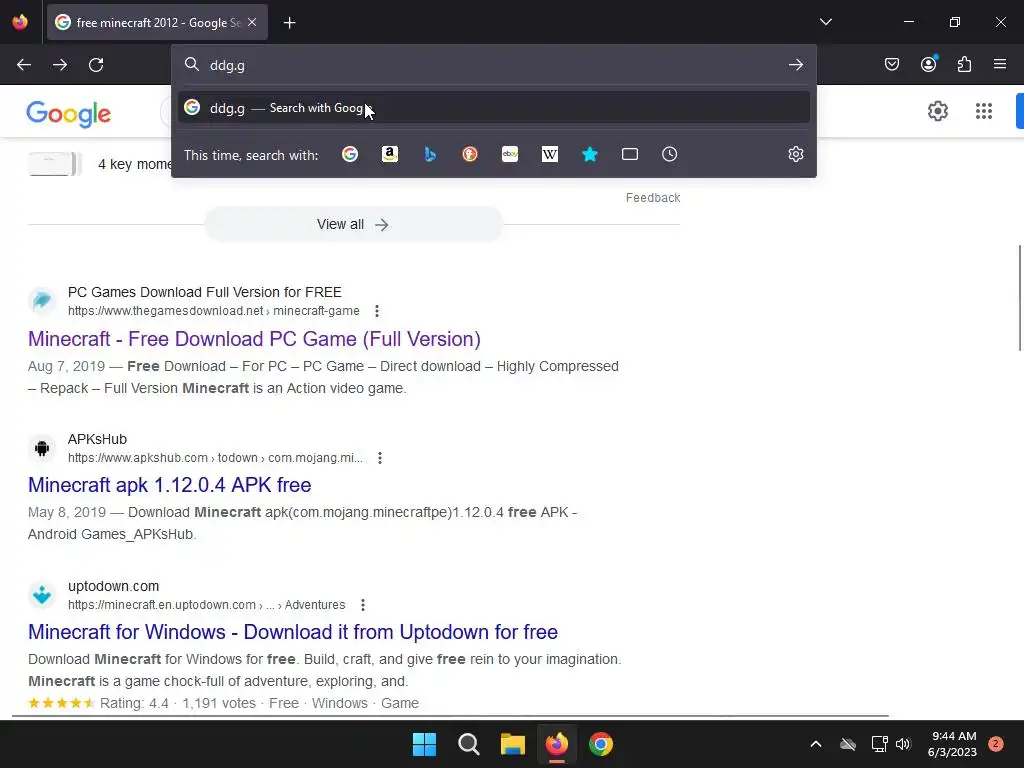Open more options for uptodown.com result
Viewport: 1024px width, 768px height.
(362, 605)
